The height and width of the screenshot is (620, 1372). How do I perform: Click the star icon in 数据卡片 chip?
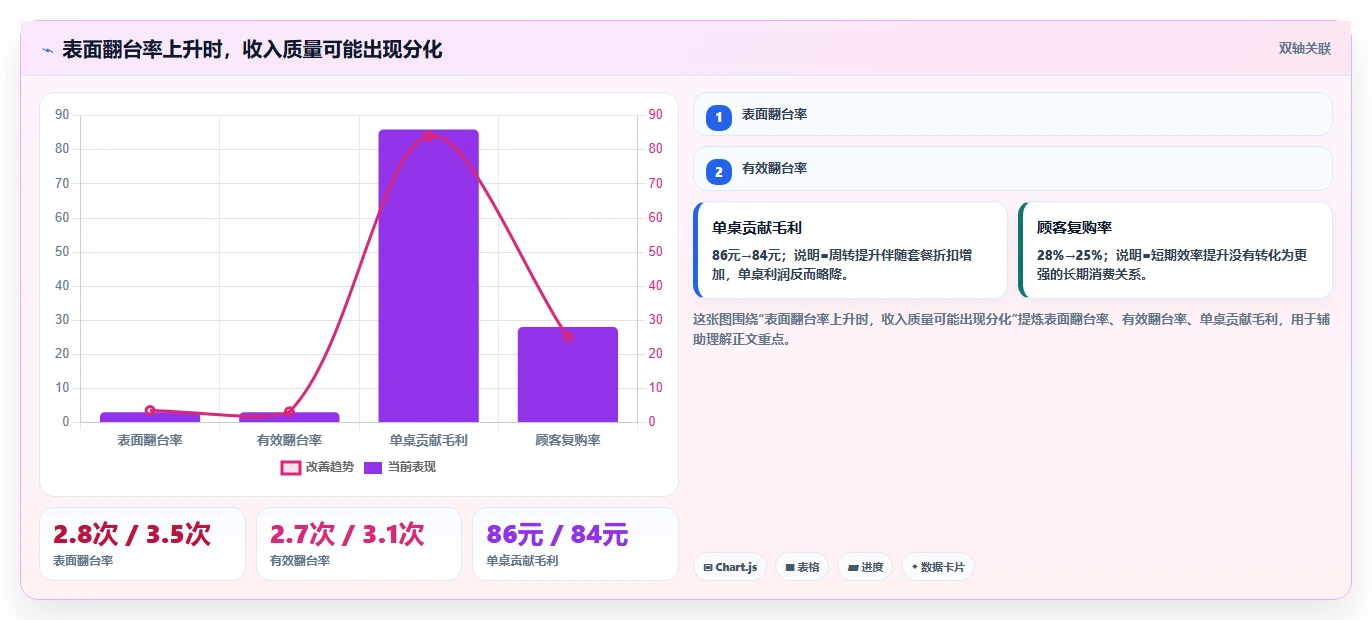point(914,567)
